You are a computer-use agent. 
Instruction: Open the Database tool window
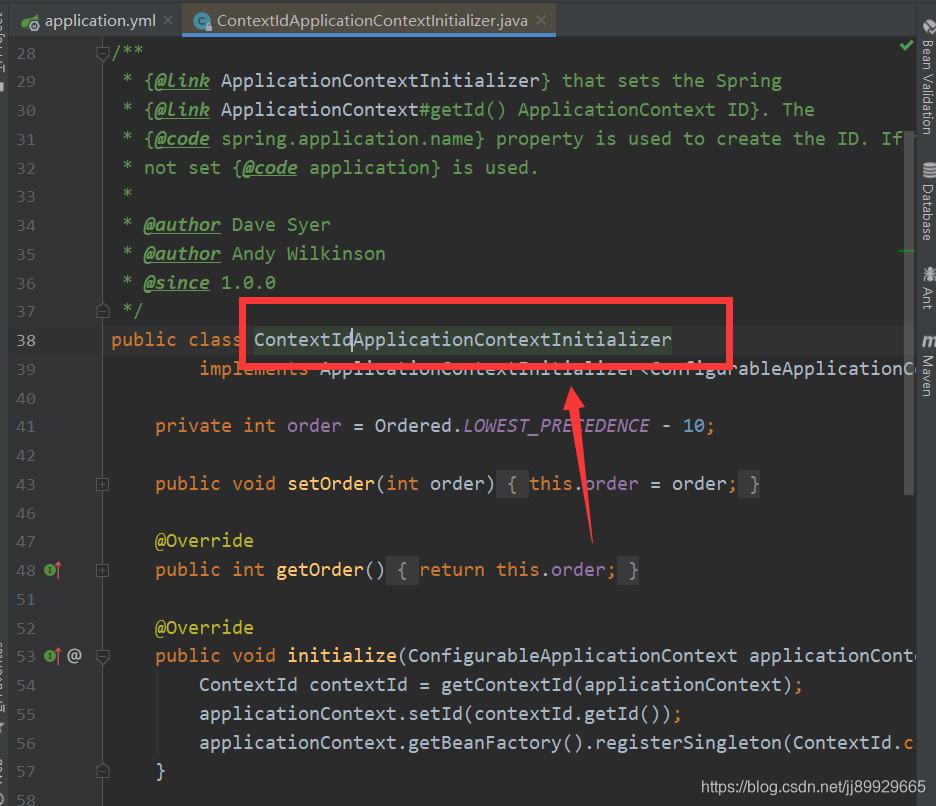[928, 202]
